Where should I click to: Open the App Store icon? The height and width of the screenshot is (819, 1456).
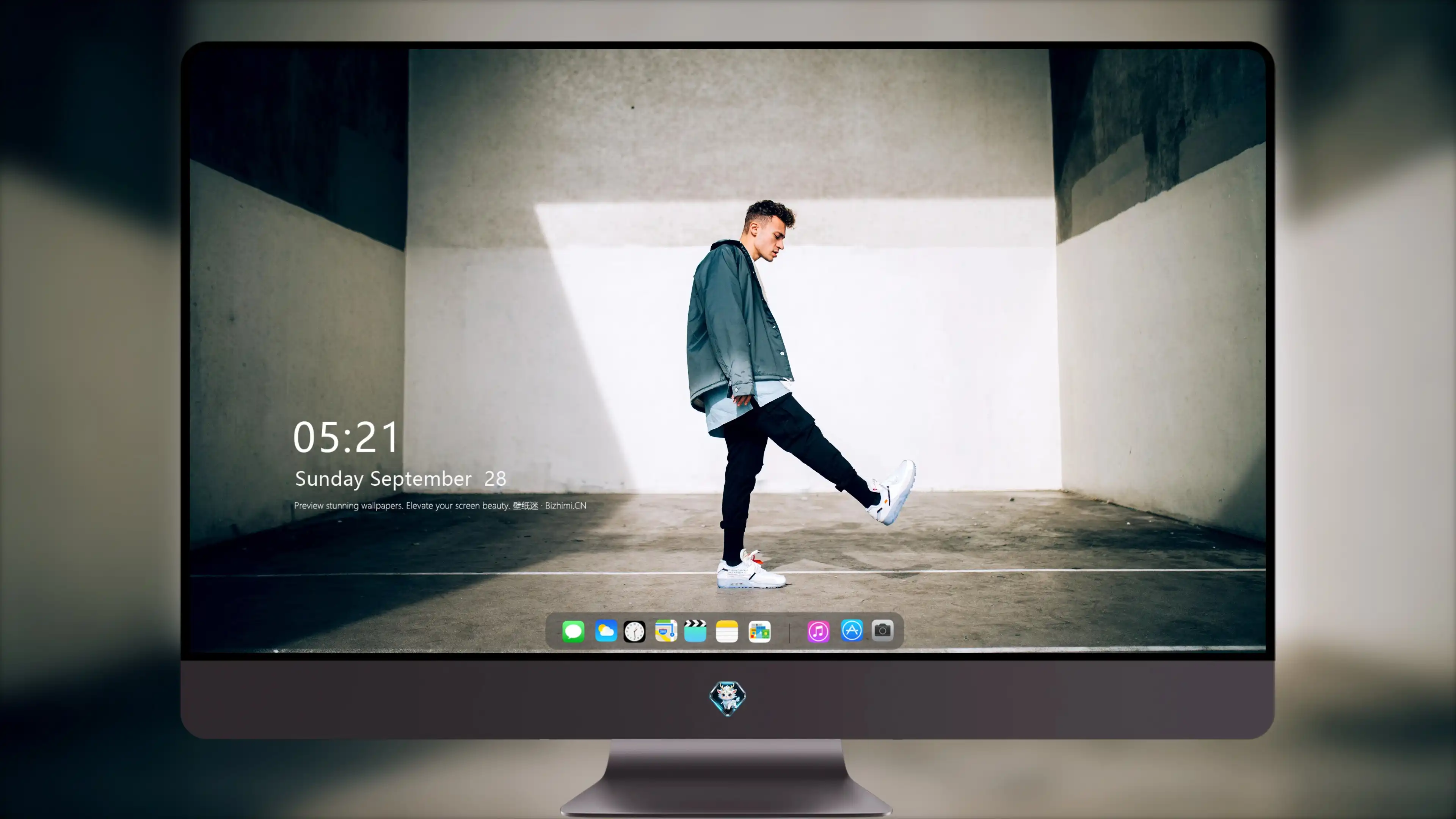click(852, 630)
